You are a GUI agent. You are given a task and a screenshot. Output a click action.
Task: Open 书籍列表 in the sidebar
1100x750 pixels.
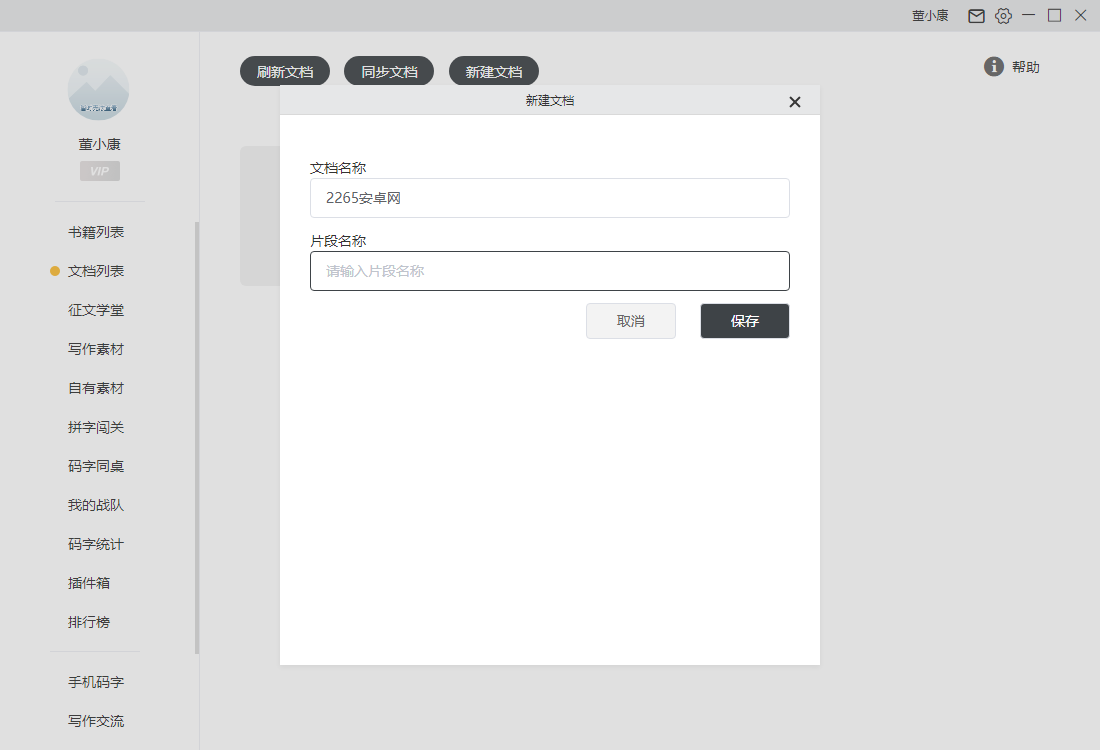[95, 231]
